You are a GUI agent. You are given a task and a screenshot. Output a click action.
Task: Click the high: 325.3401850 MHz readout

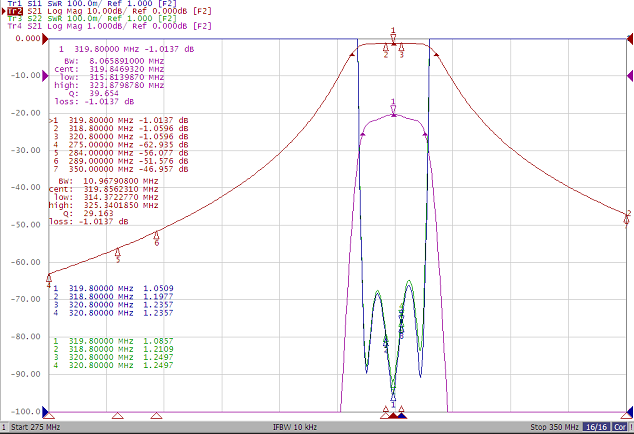pyautogui.click(x=104, y=205)
